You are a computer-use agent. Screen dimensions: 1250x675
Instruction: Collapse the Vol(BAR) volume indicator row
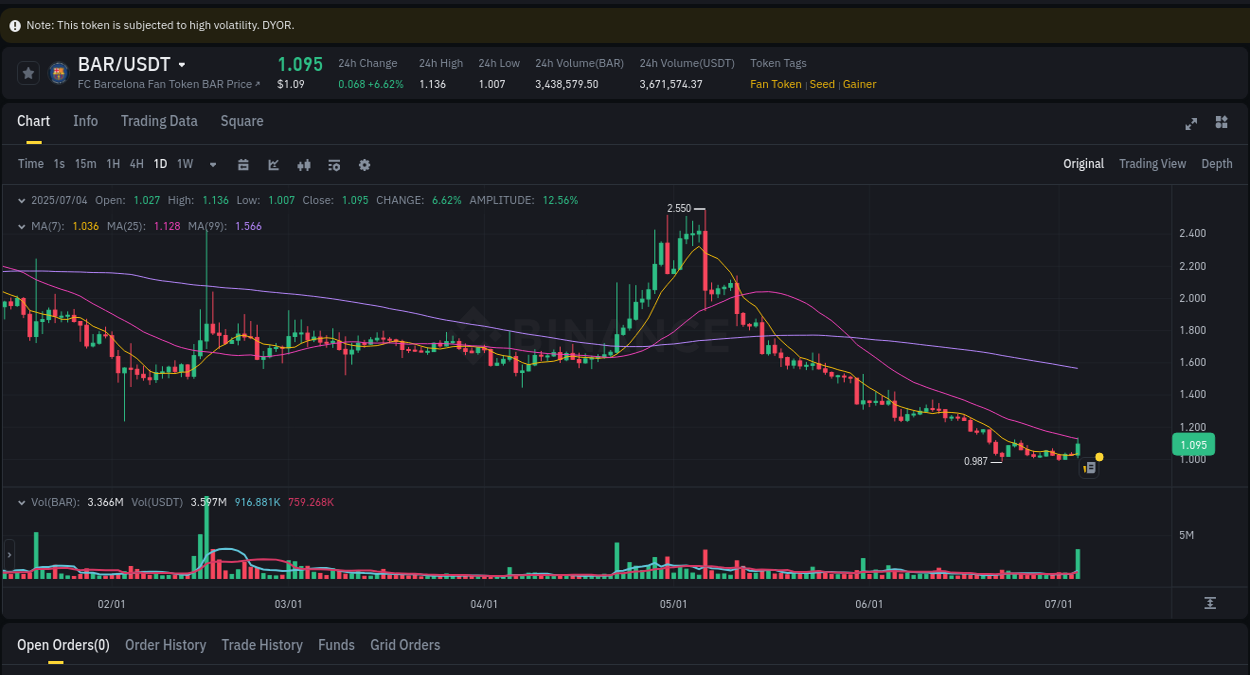coord(21,502)
